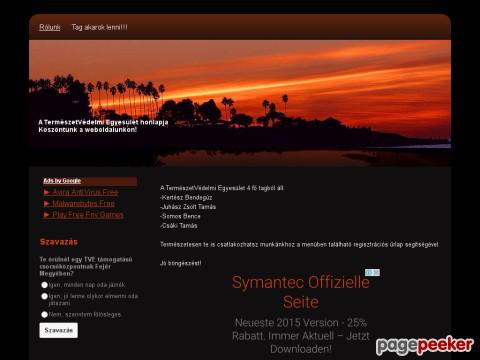
Task: Click the arrow icon beside Malwarebytes link
Action: (47, 203)
